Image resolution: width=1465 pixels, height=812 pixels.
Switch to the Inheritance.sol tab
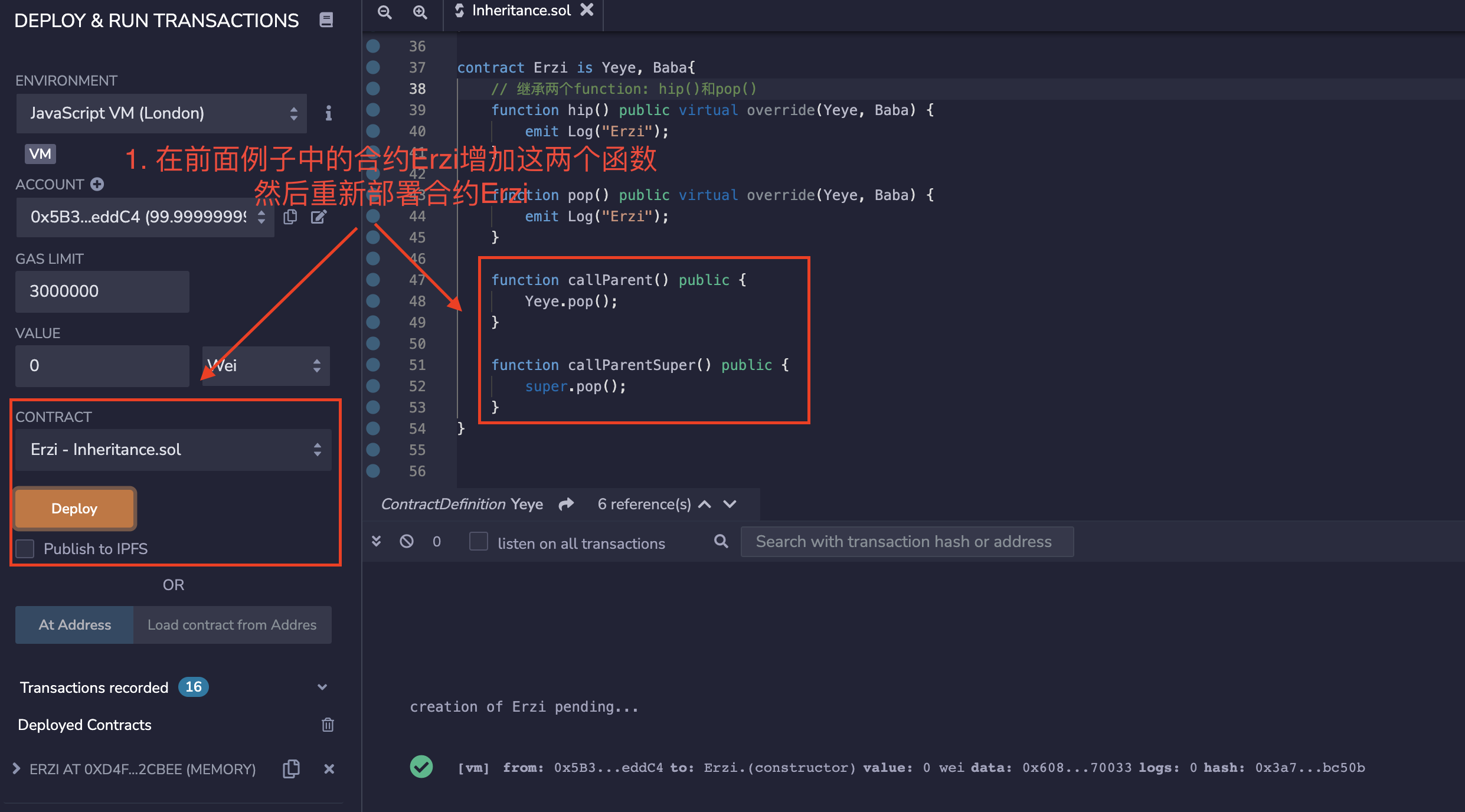521,11
